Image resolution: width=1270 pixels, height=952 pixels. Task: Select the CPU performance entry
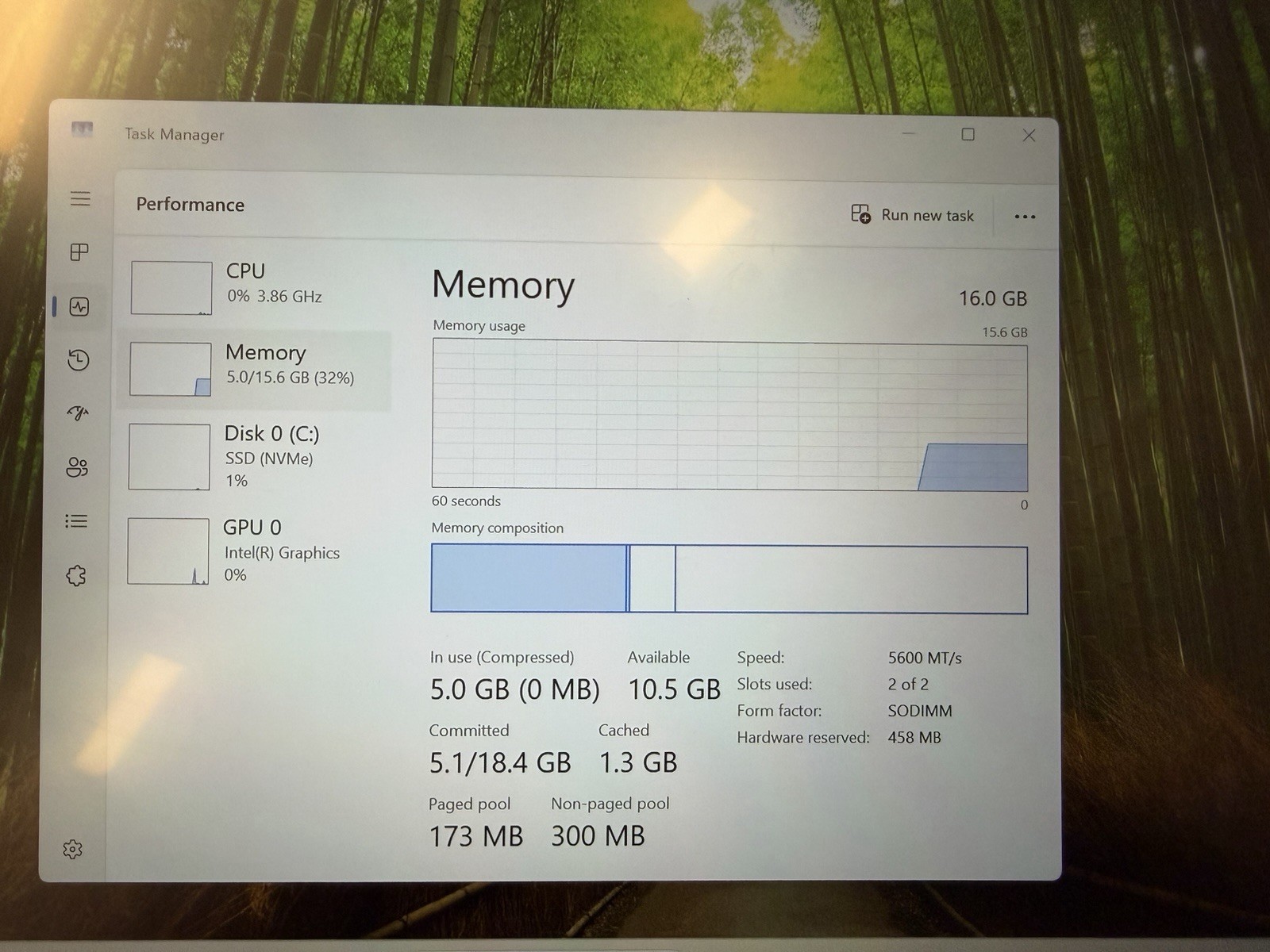(x=254, y=288)
